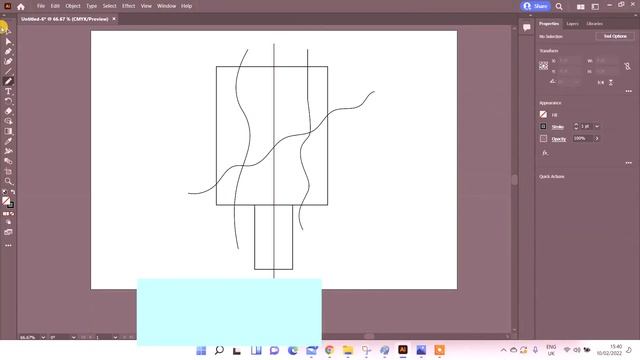Open the Object menu
The width and height of the screenshot is (640, 360).
[73, 6]
